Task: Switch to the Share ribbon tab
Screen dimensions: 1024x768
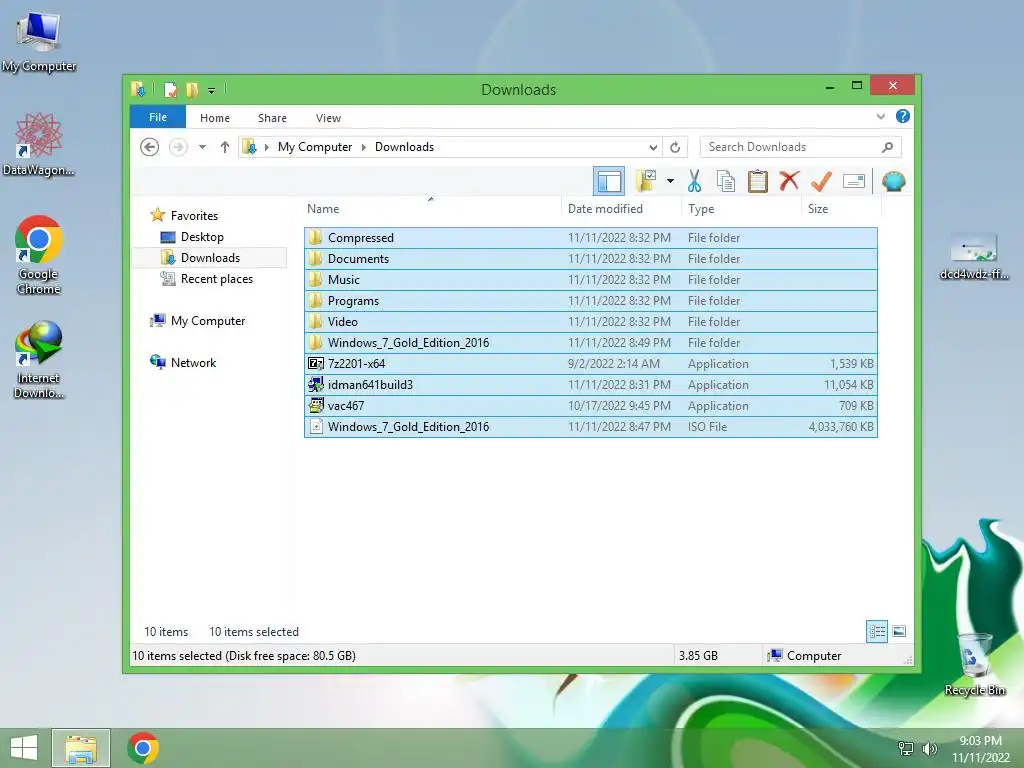Action: (272, 118)
